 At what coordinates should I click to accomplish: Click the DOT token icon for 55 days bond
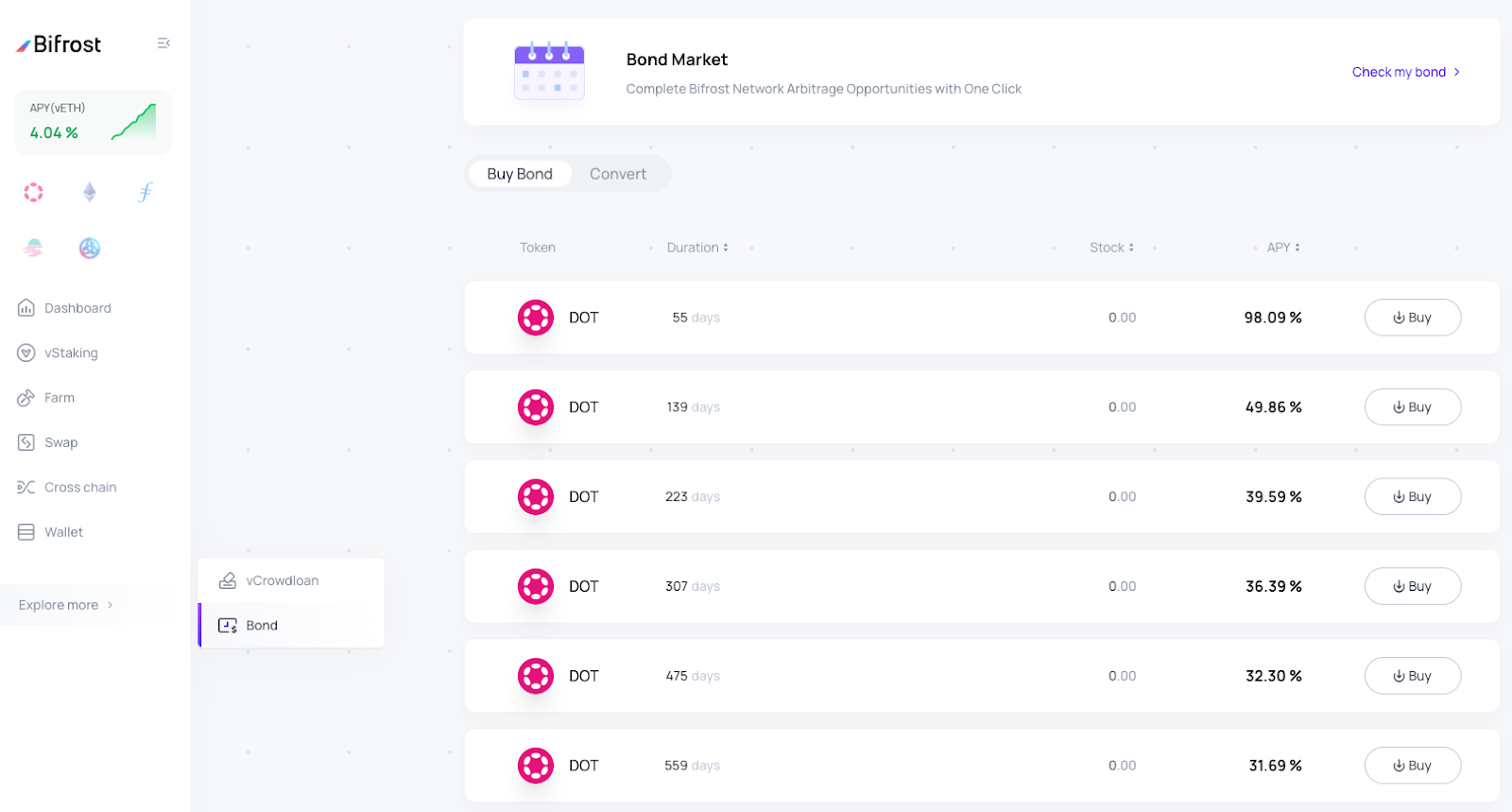click(x=536, y=318)
